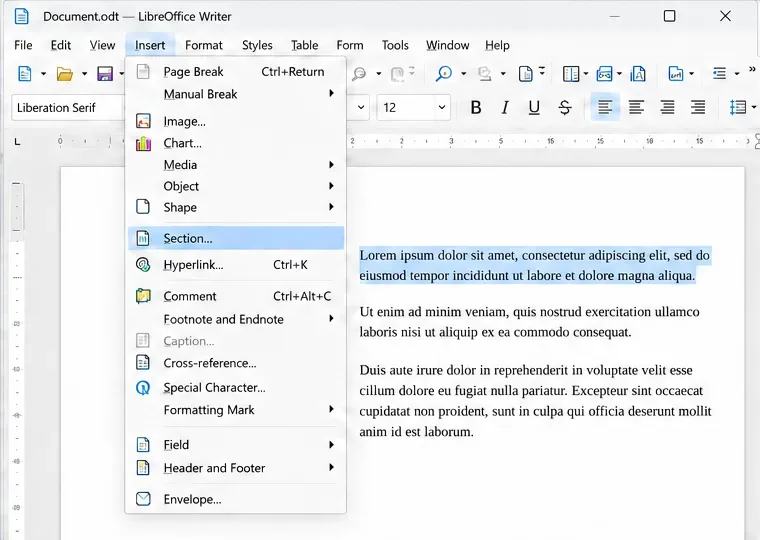This screenshot has width=760, height=540.
Task: Select Section... from the Insert menu
Action: pyautogui.click(x=236, y=238)
